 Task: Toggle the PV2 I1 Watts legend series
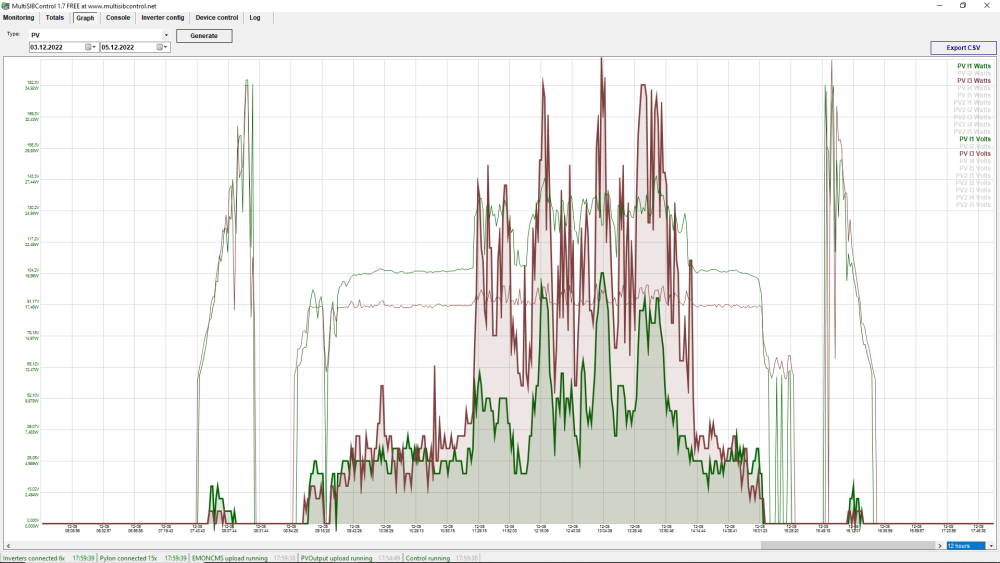point(972,103)
